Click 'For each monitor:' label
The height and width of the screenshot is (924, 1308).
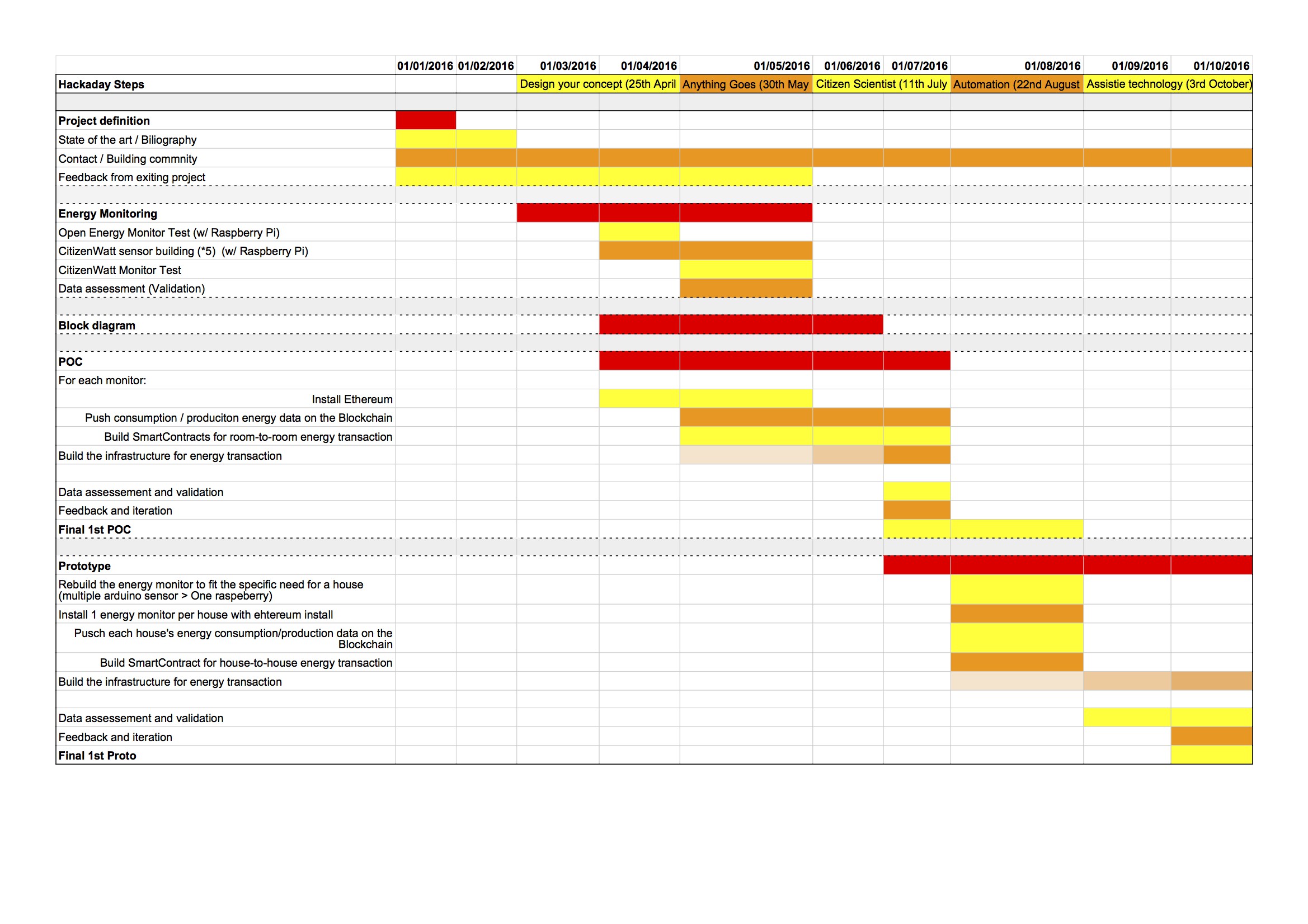102,380
